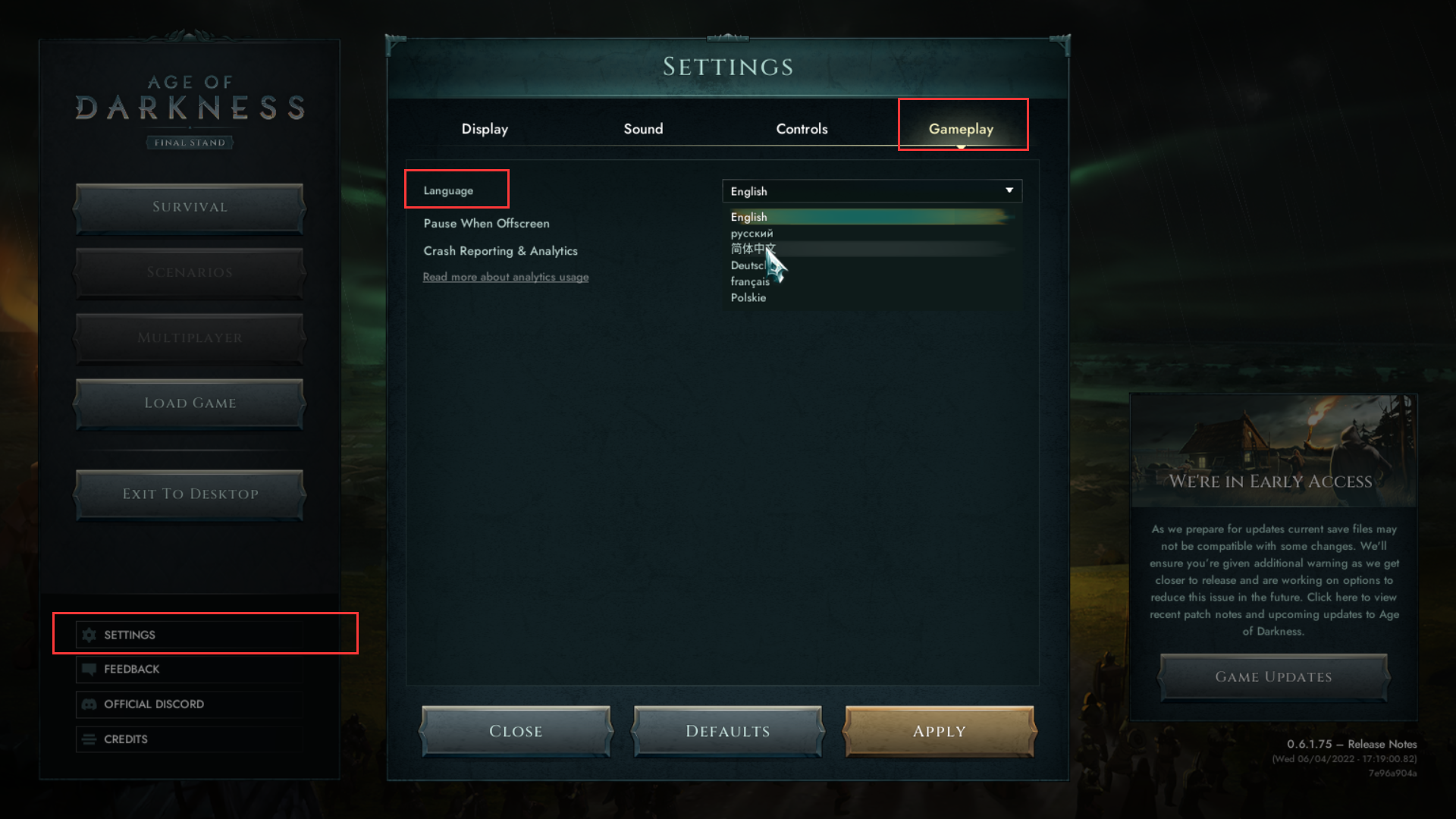Click the Game Updates button
Image resolution: width=1456 pixels, height=819 pixels.
click(x=1274, y=676)
